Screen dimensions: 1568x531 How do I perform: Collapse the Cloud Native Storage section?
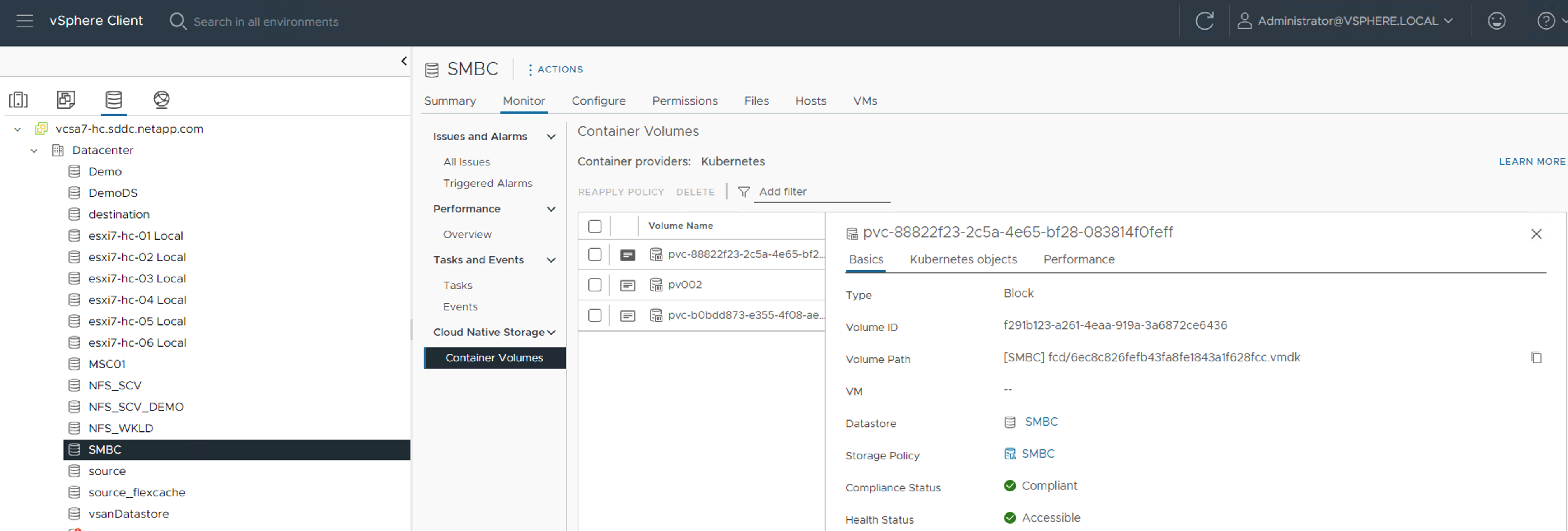click(x=552, y=332)
